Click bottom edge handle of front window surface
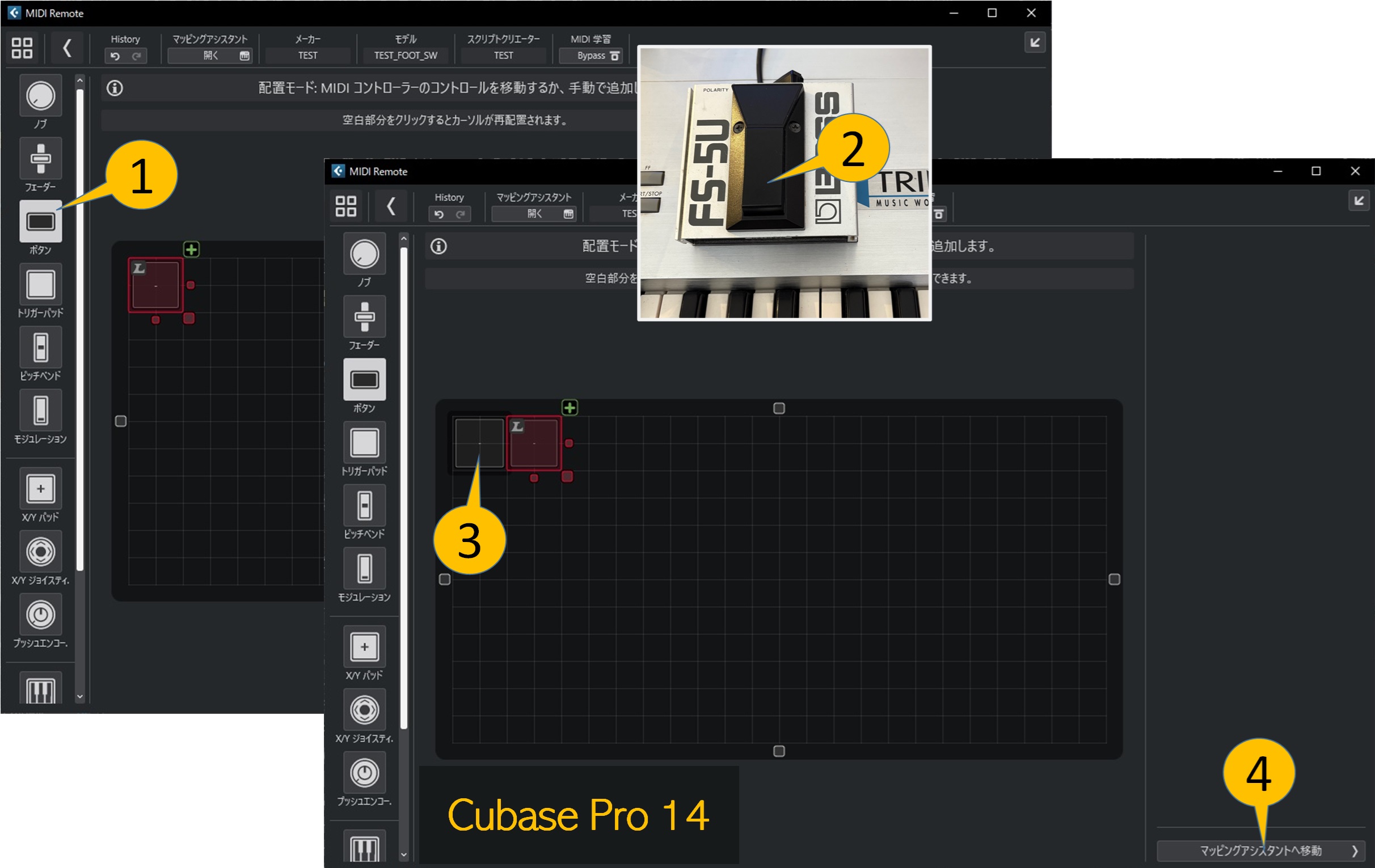Image resolution: width=1375 pixels, height=868 pixels. click(779, 751)
